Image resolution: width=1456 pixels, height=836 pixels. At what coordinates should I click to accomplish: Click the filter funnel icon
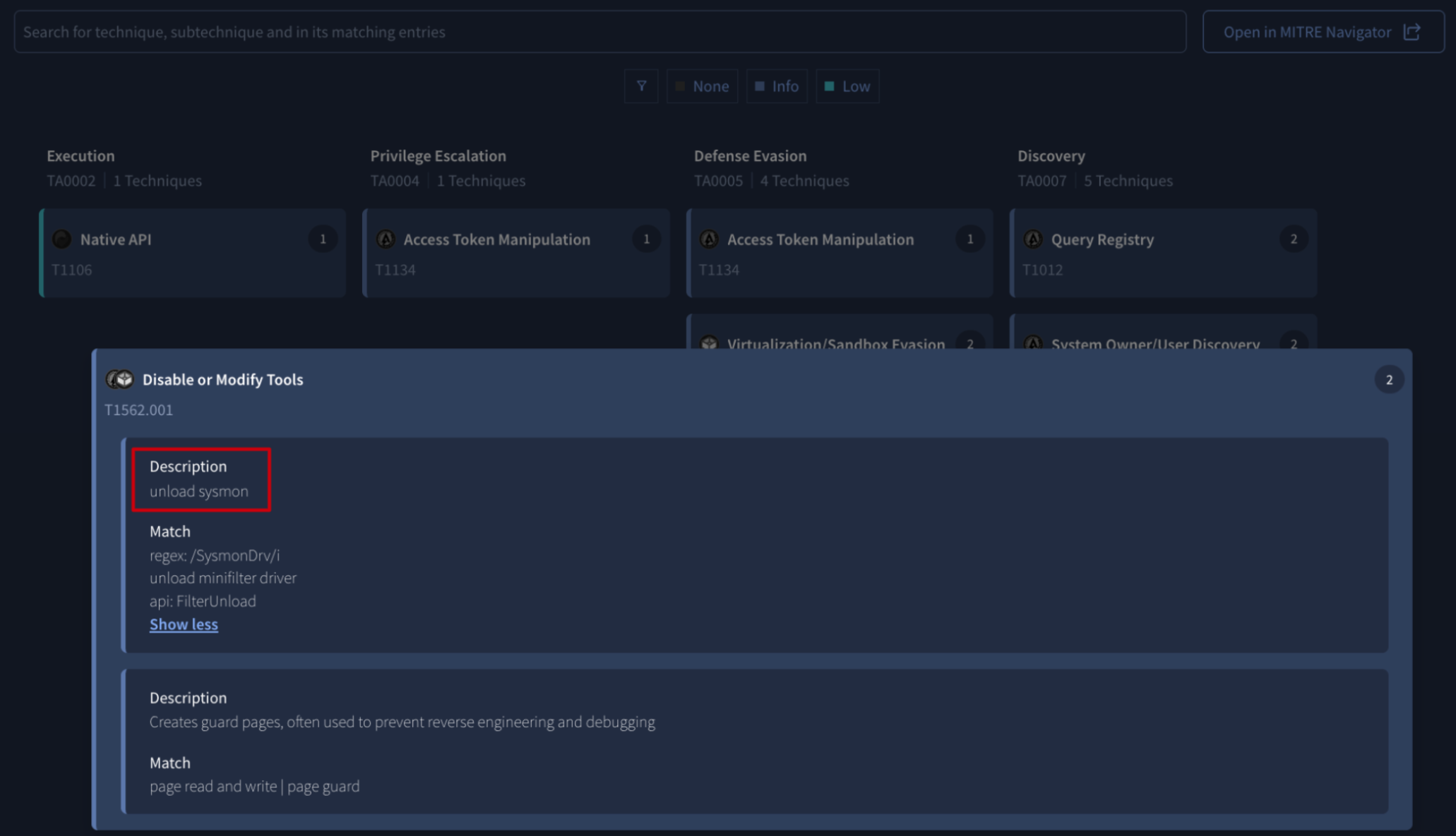tap(641, 86)
